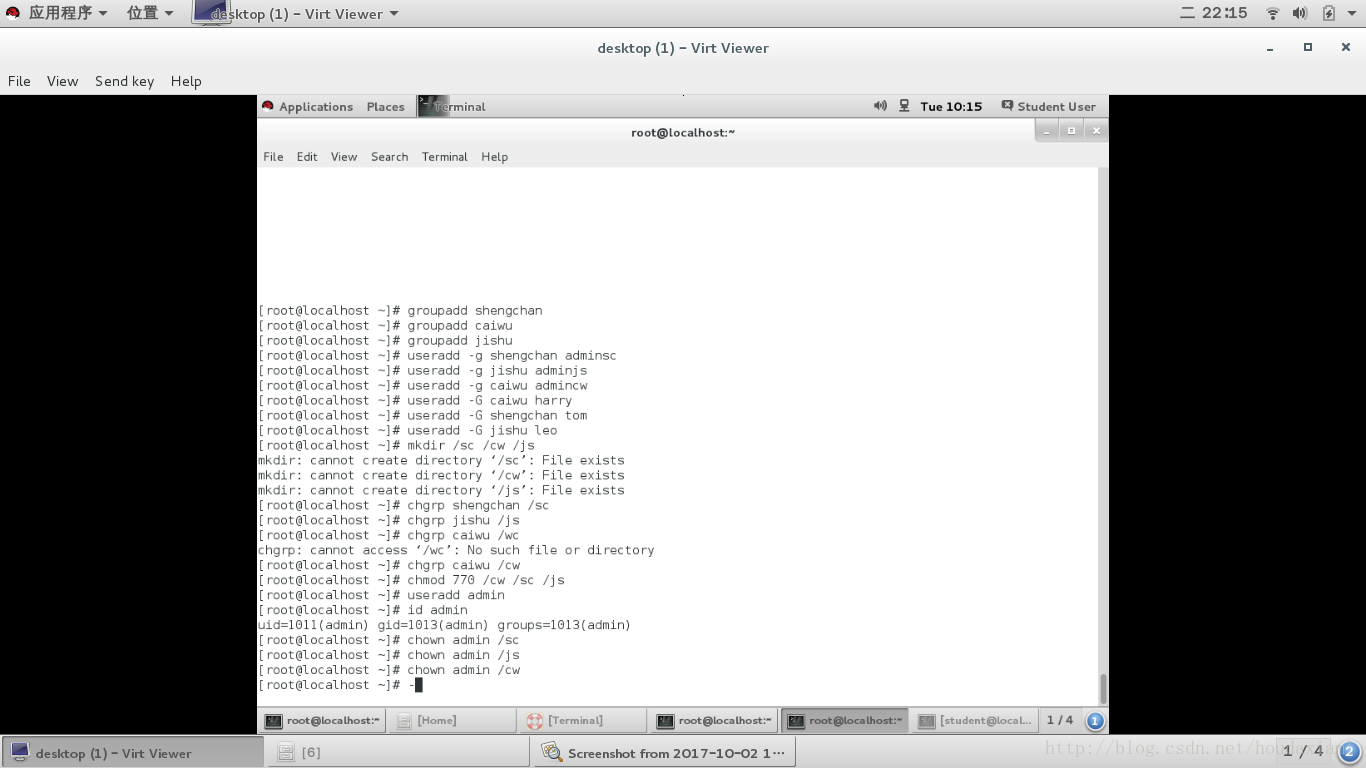Click the file manager icon beside [Home]
1366x768 pixels.
coord(403,720)
